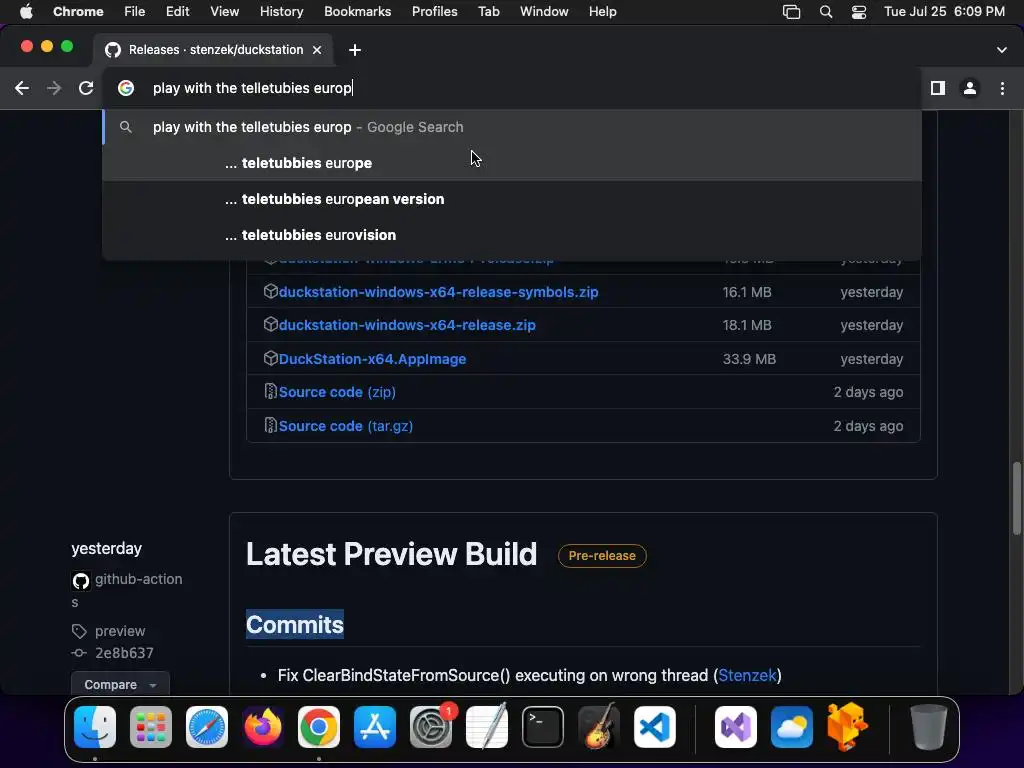Open Visual Studio from the Dock

(x=736, y=727)
